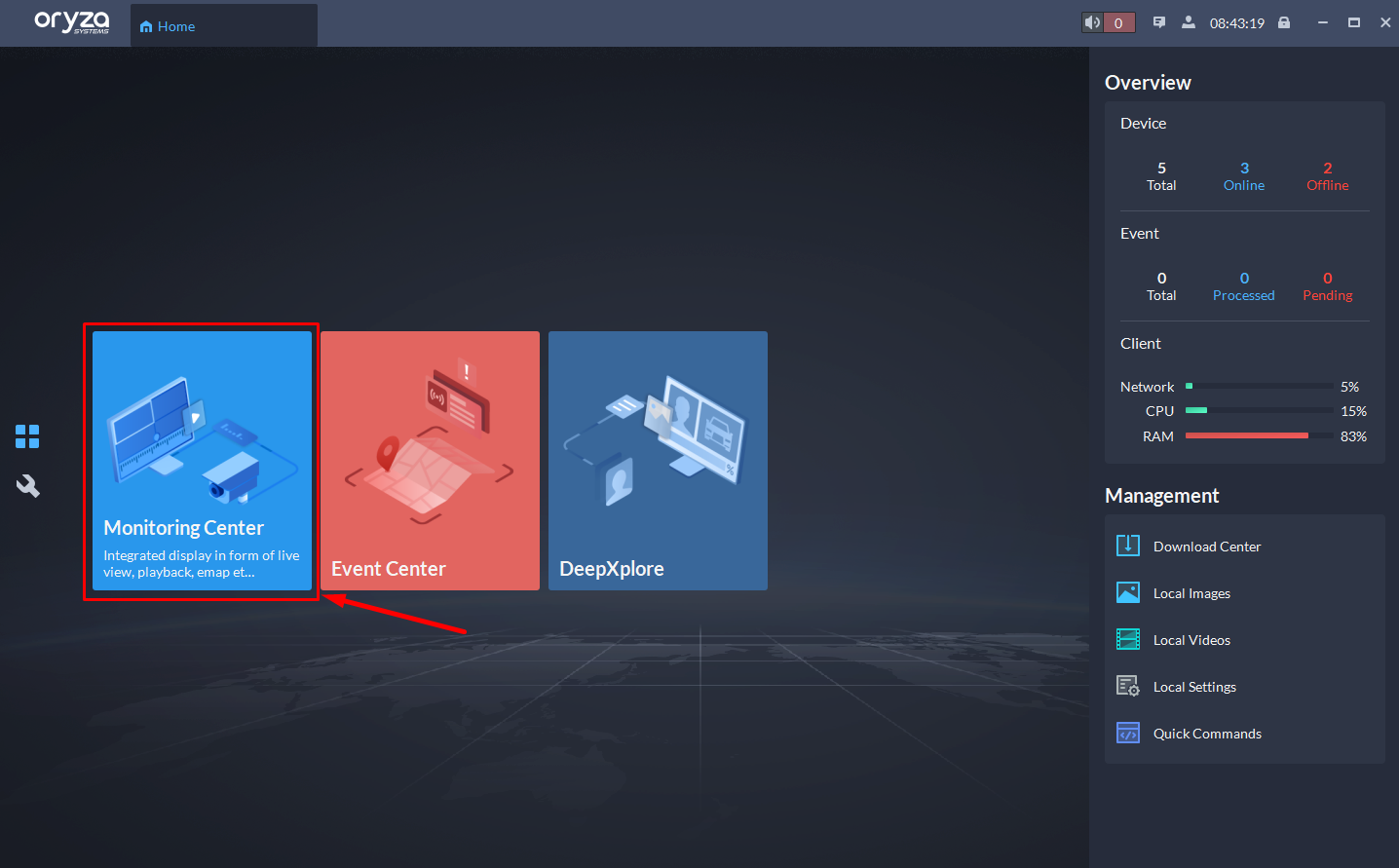Click the Local Videos film icon
The image size is (1399, 868).
1128,639
